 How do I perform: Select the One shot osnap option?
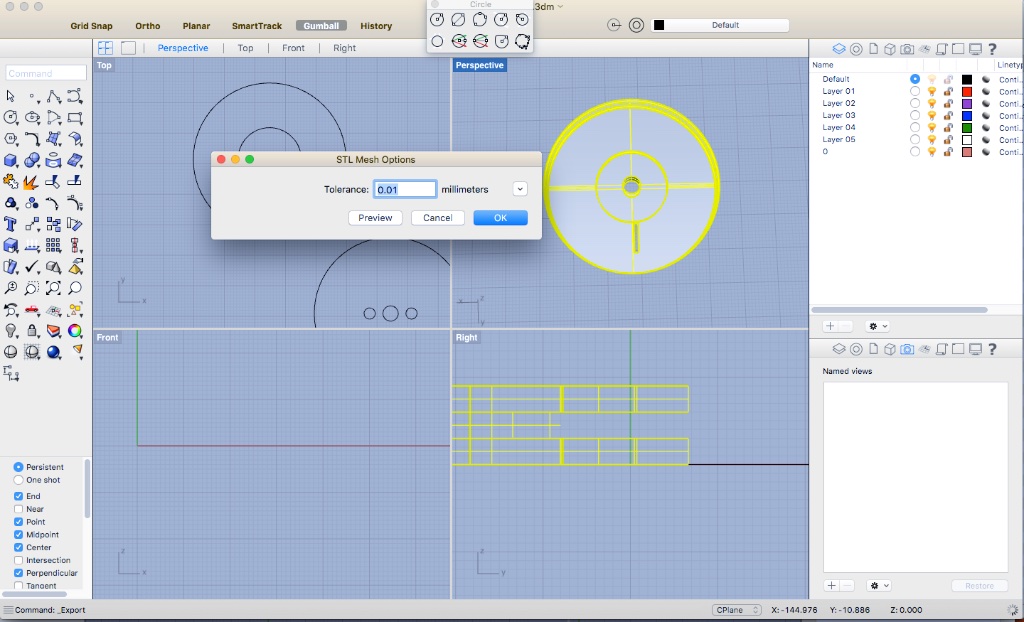(x=18, y=480)
